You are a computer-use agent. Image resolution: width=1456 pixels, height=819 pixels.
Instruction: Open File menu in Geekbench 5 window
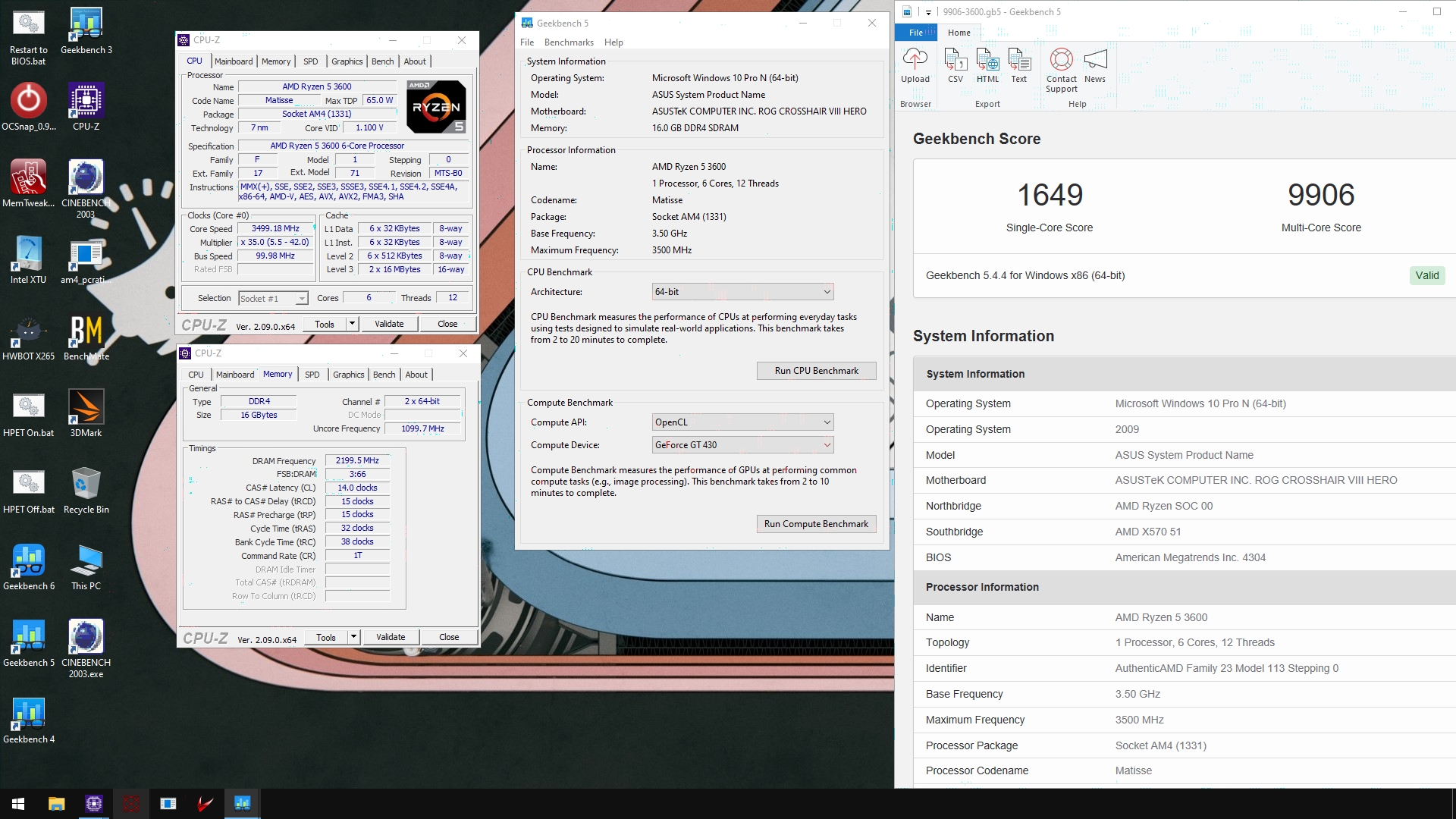(x=527, y=42)
